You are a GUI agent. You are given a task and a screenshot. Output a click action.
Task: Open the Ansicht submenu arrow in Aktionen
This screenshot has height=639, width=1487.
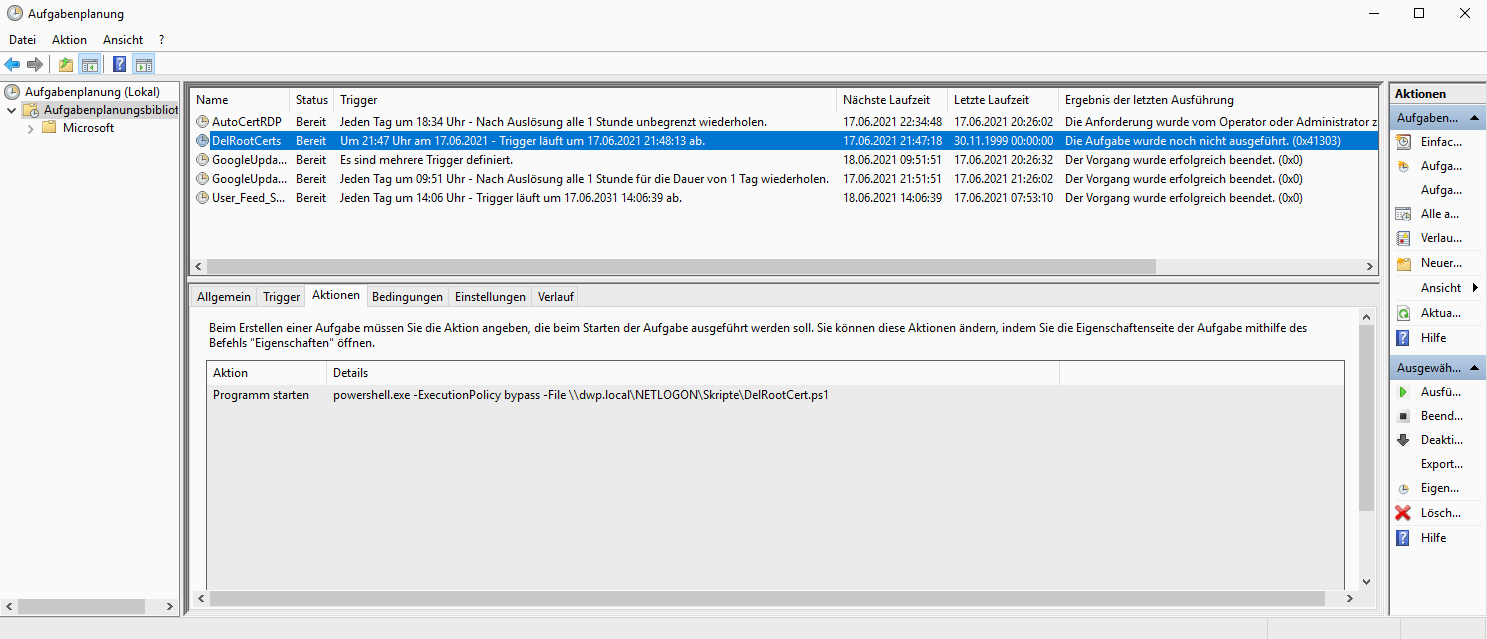1475,288
